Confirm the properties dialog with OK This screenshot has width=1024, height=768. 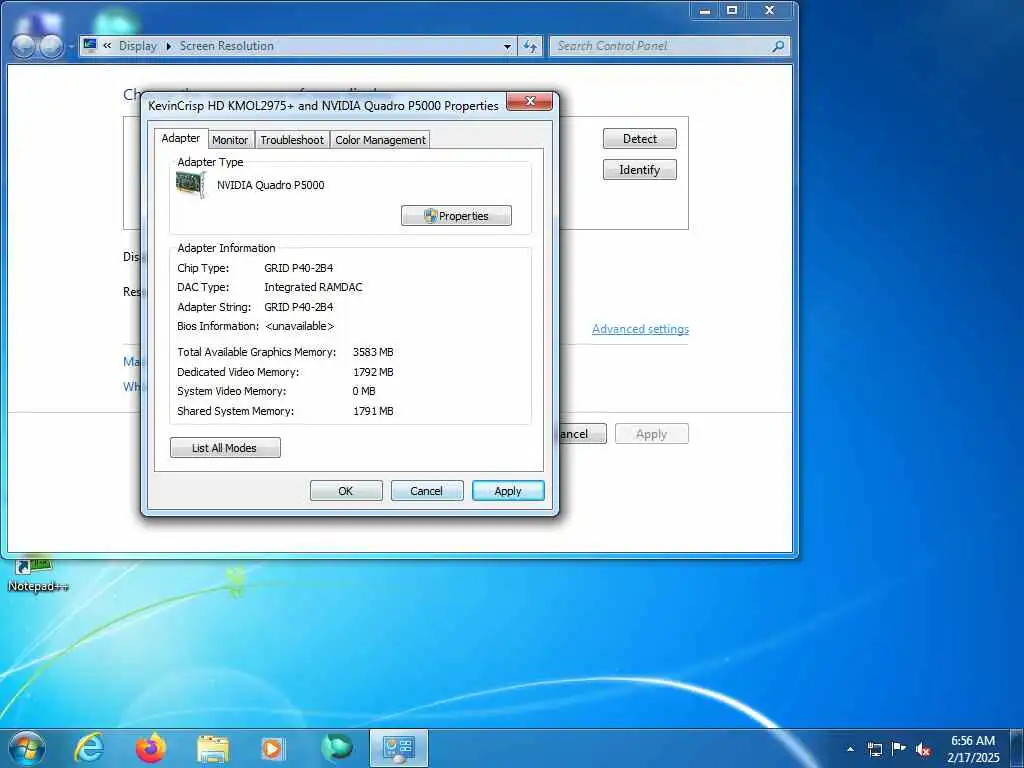coord(346,491)
